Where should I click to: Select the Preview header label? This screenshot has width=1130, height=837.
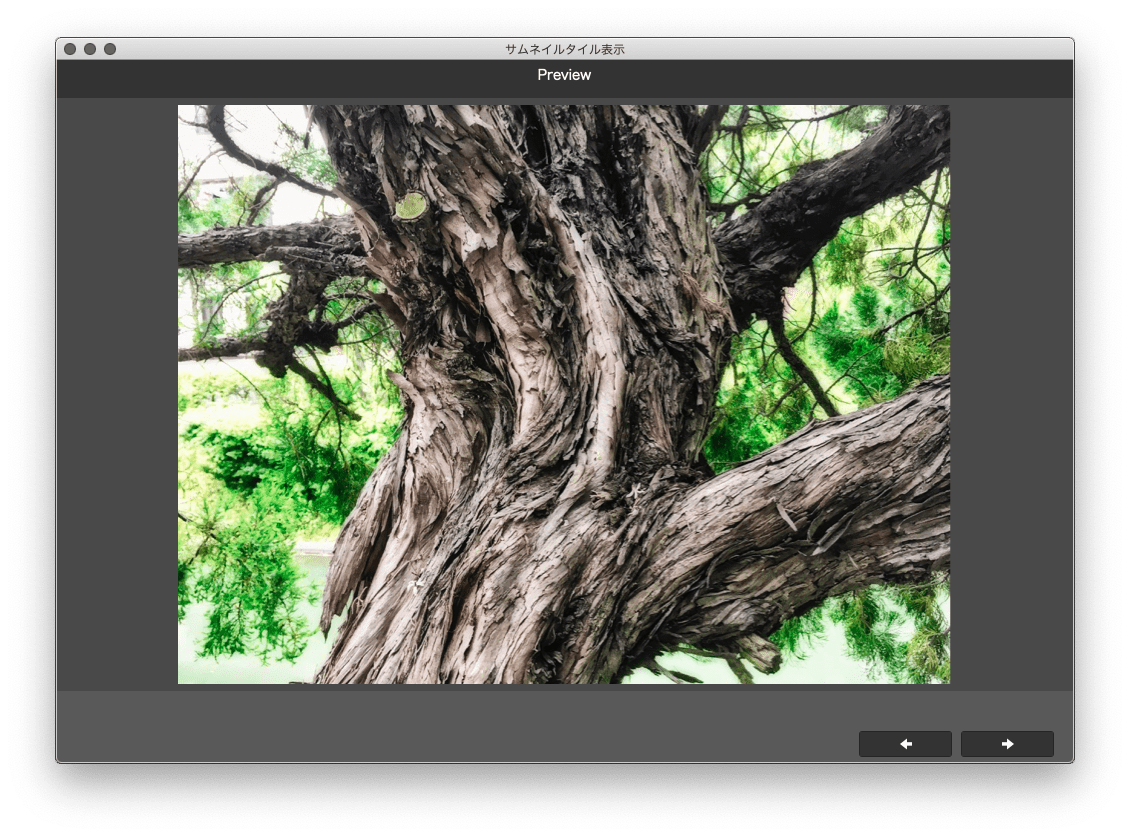point(564,75)
